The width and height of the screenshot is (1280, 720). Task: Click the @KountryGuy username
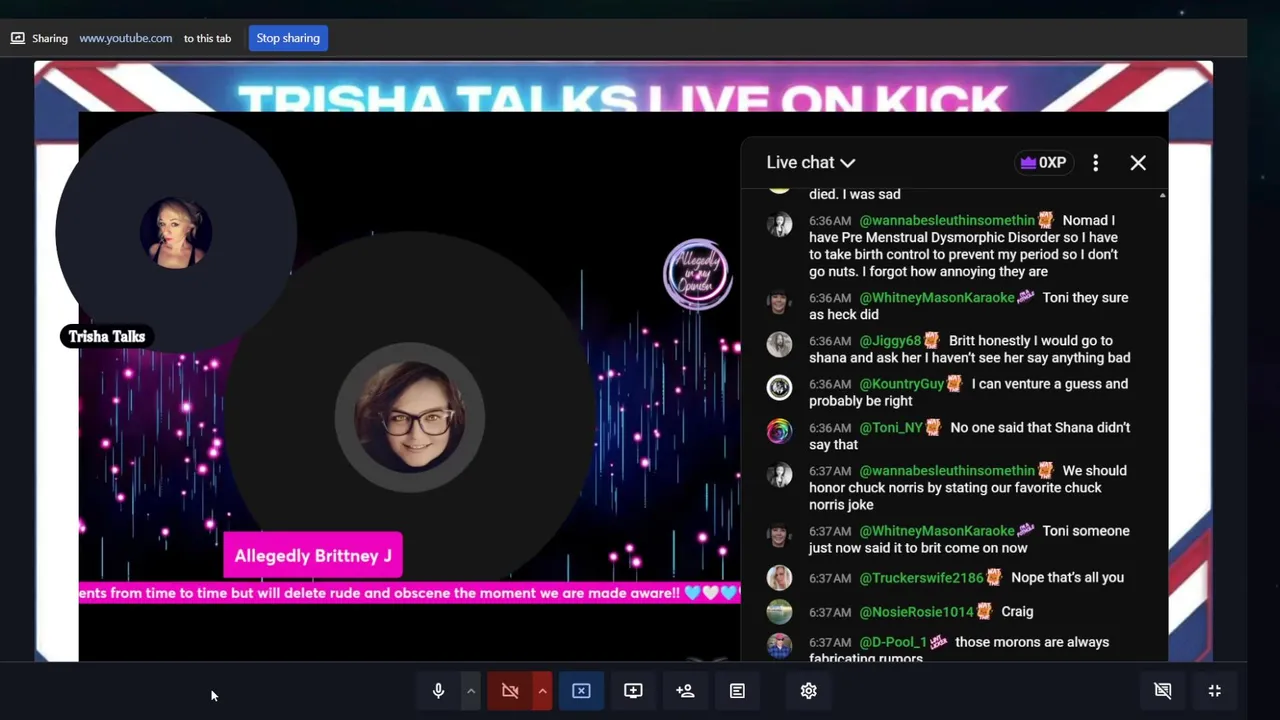pyautogui.click(x=901, y=383)
